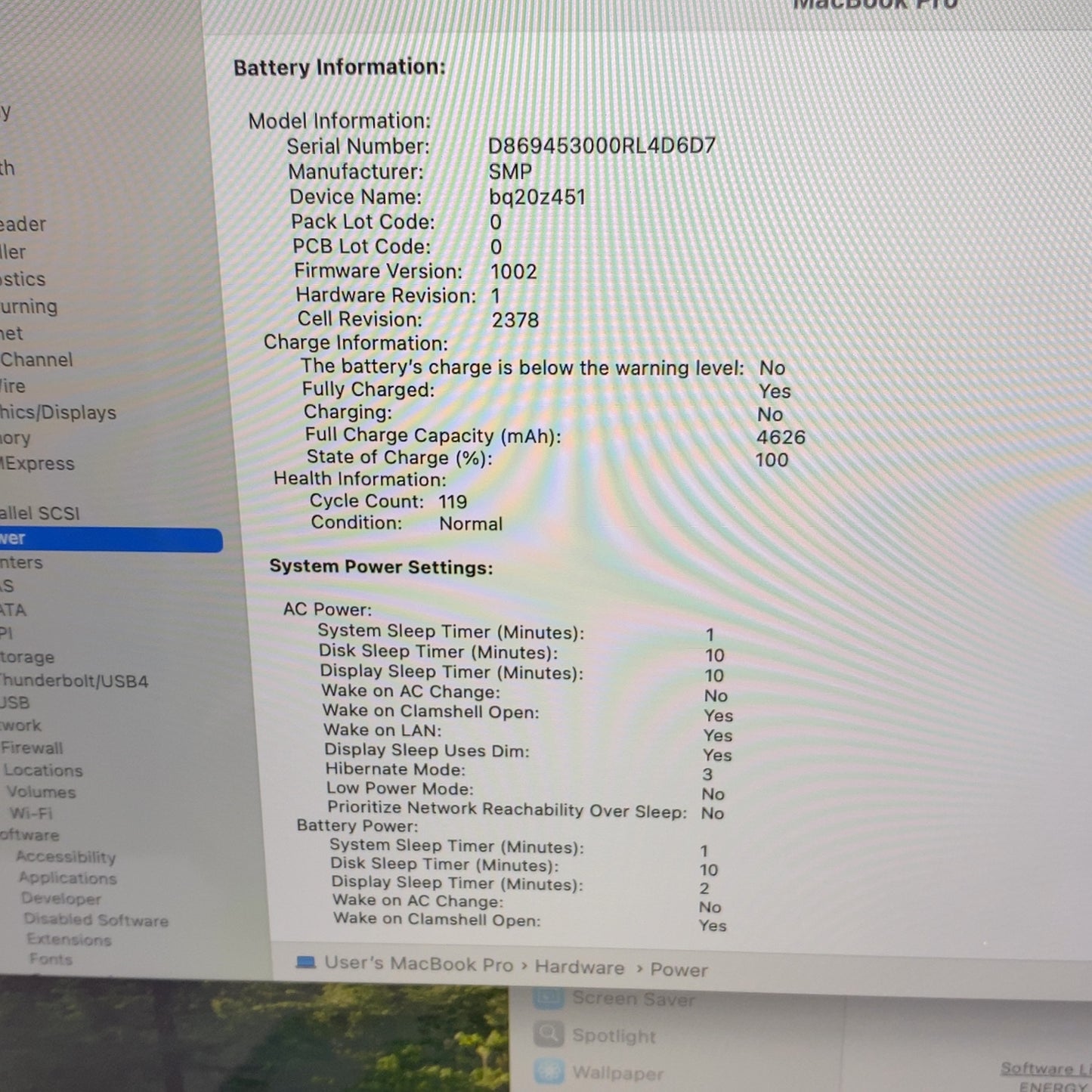This screenshot has height=1092, width=1092.
Task: Click the device name bq20z451
Action: click(x=537, y=197)
